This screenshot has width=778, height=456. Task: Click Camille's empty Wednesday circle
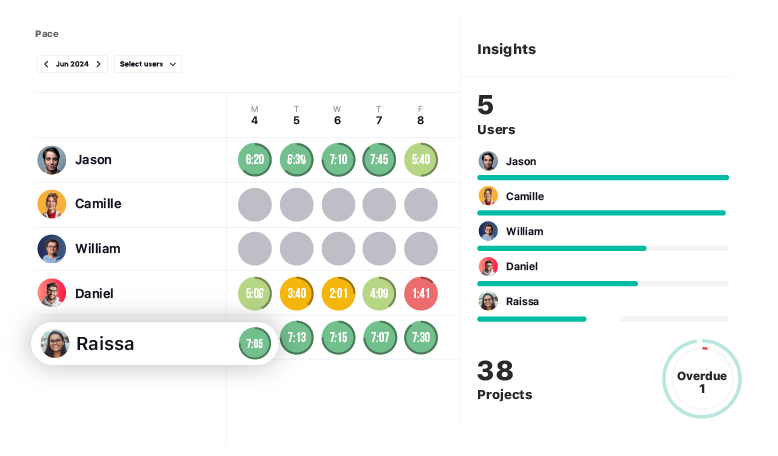[x=338, y=205]
